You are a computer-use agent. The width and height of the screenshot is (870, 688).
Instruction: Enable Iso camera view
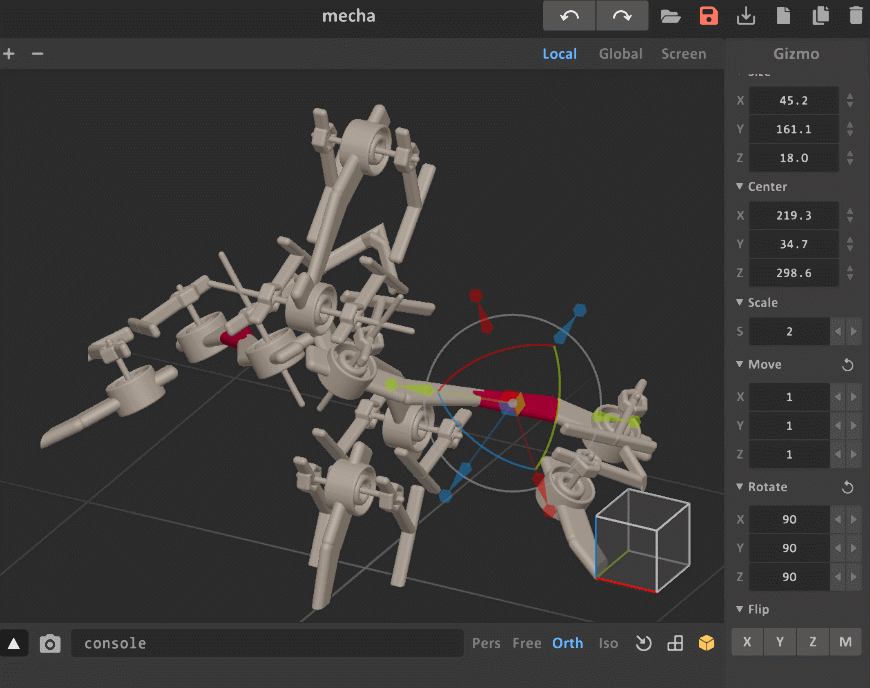608,643
